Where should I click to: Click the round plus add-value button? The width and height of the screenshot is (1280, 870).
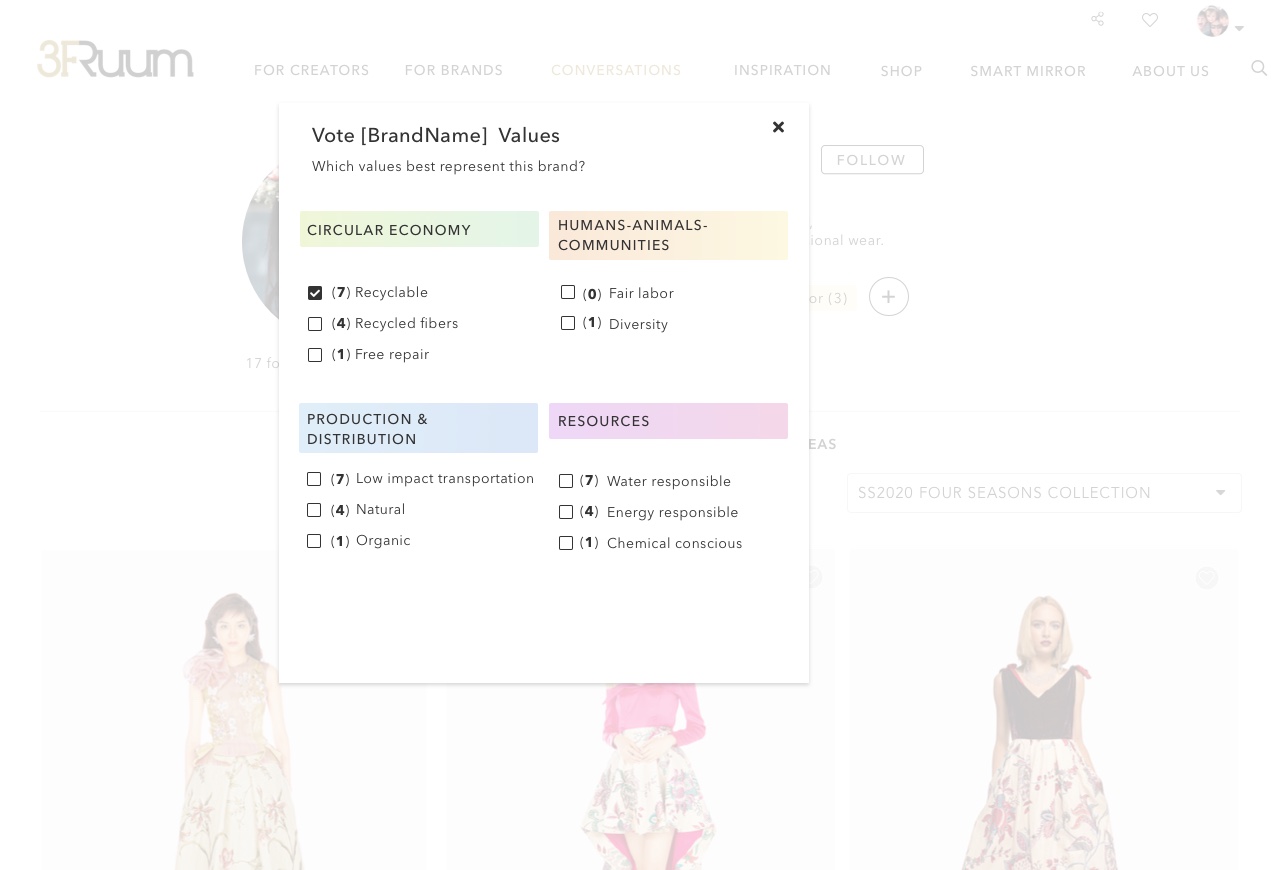[x=888, y=297]
